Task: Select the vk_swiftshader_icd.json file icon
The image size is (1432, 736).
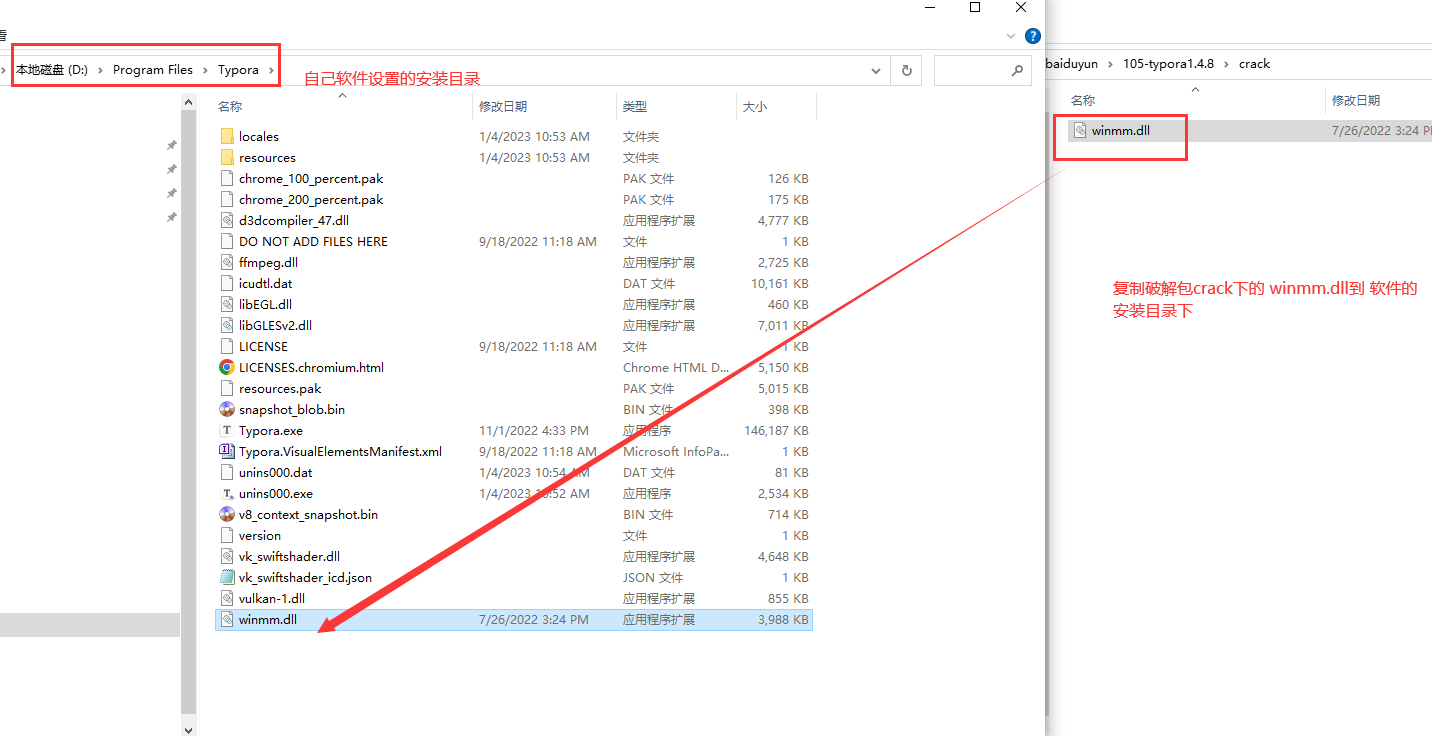Action: coord(227,577)
